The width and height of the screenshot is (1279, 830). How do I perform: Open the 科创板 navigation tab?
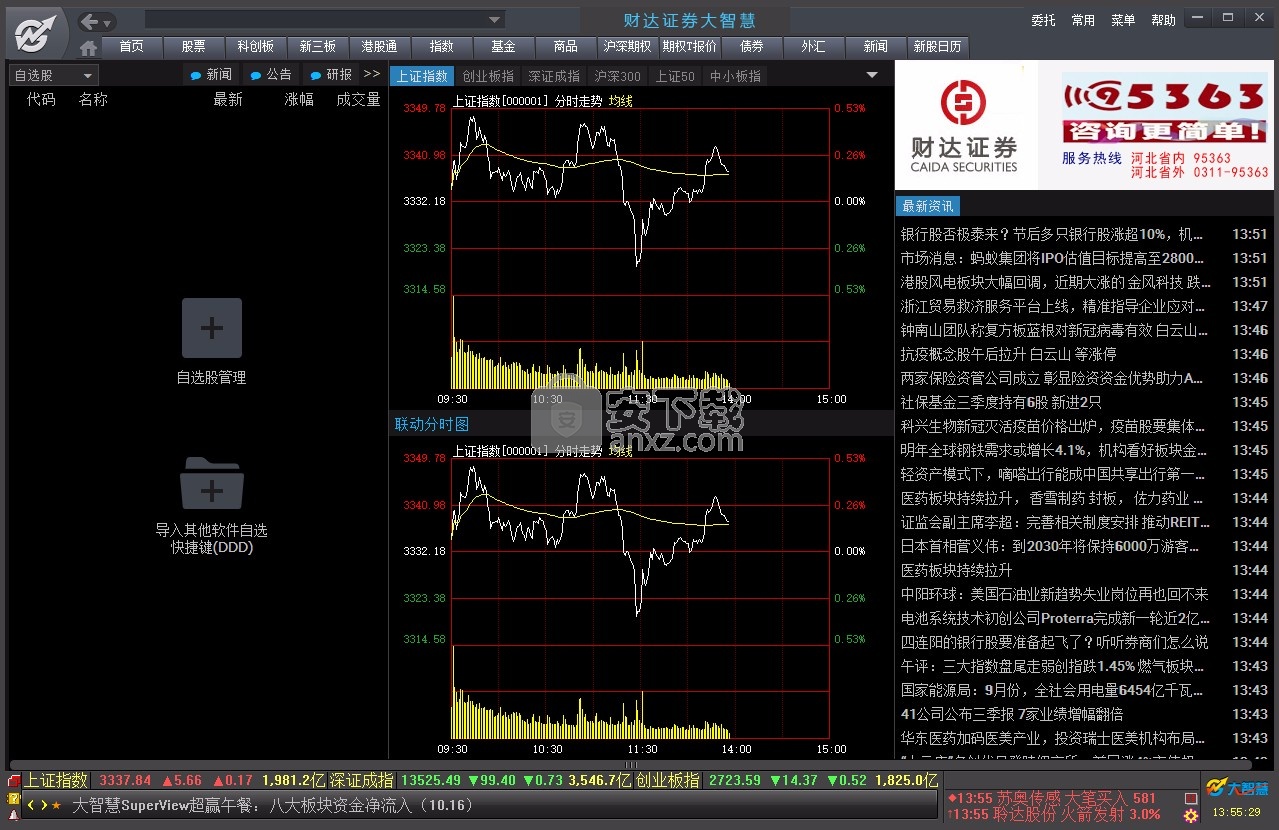coord(255,46)
